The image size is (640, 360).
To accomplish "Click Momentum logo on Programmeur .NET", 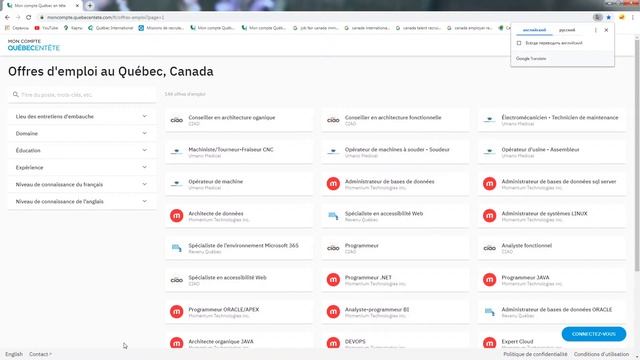I will click(x=333, y=280).
